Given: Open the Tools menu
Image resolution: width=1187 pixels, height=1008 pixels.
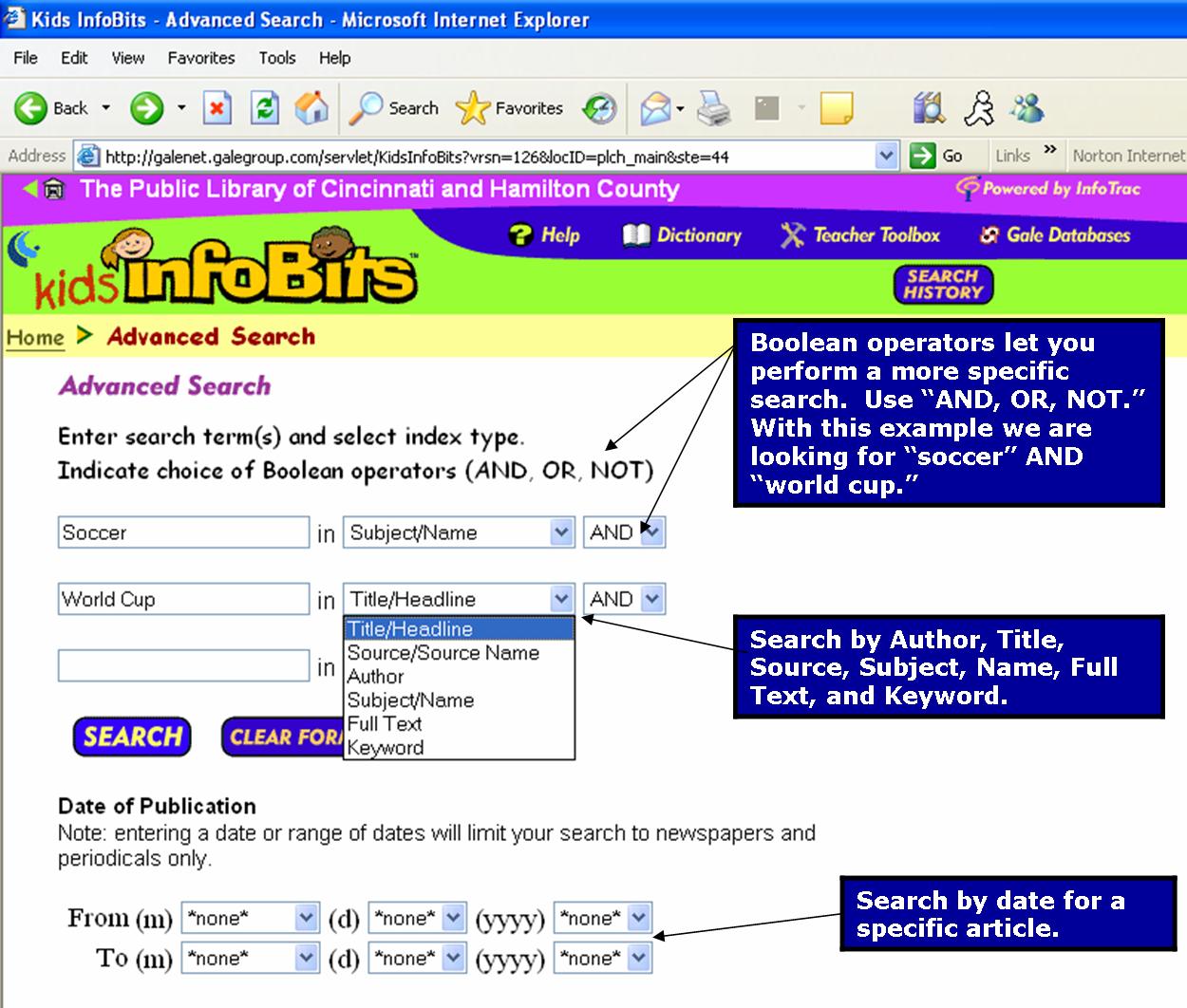Looking at the screenshot, I should coord(277,58).
